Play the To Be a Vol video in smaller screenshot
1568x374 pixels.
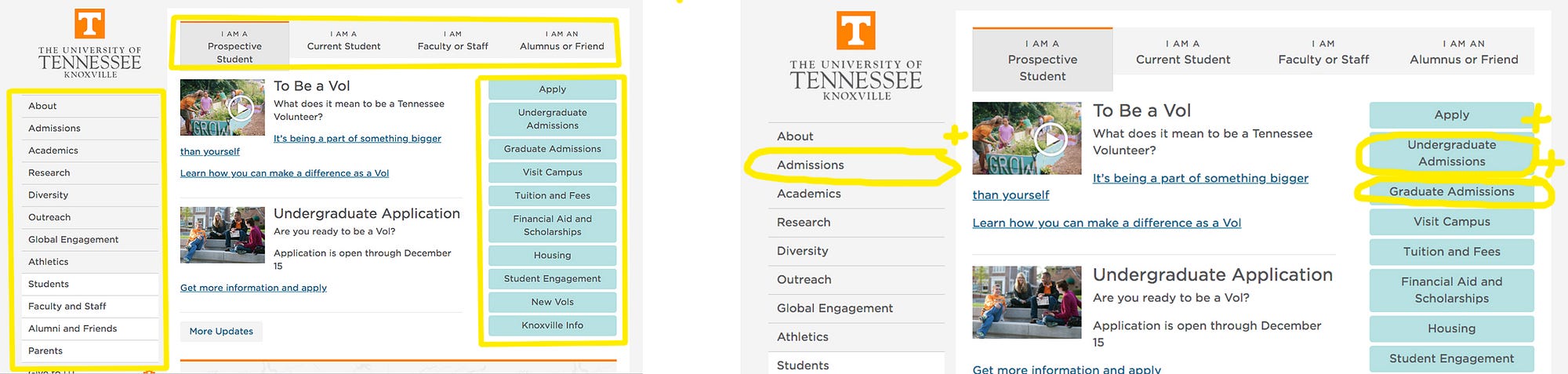[x=241, y=107]
